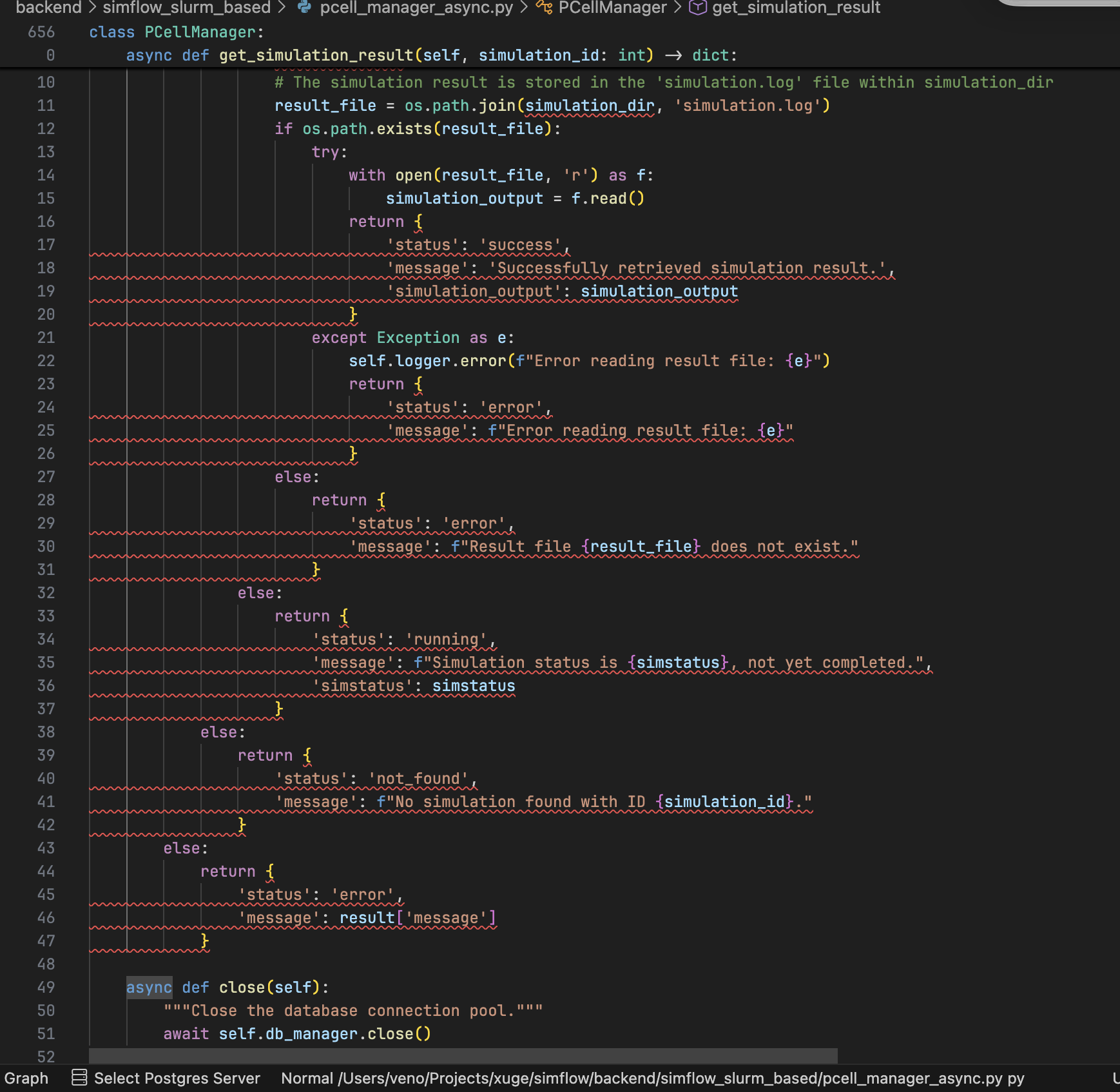The height and width of the screenshot is (1092, 1120).
Task: Place cursor on close method name
Action: (242, 987)
